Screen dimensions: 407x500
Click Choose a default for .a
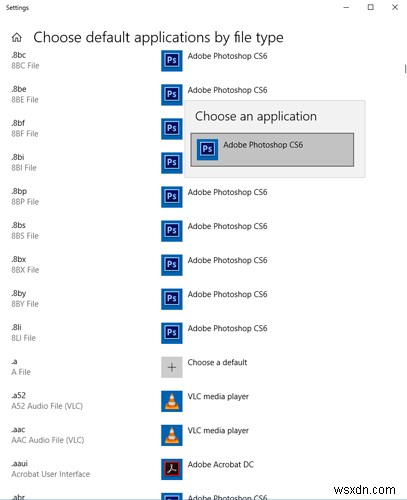[x=217, y=362]
